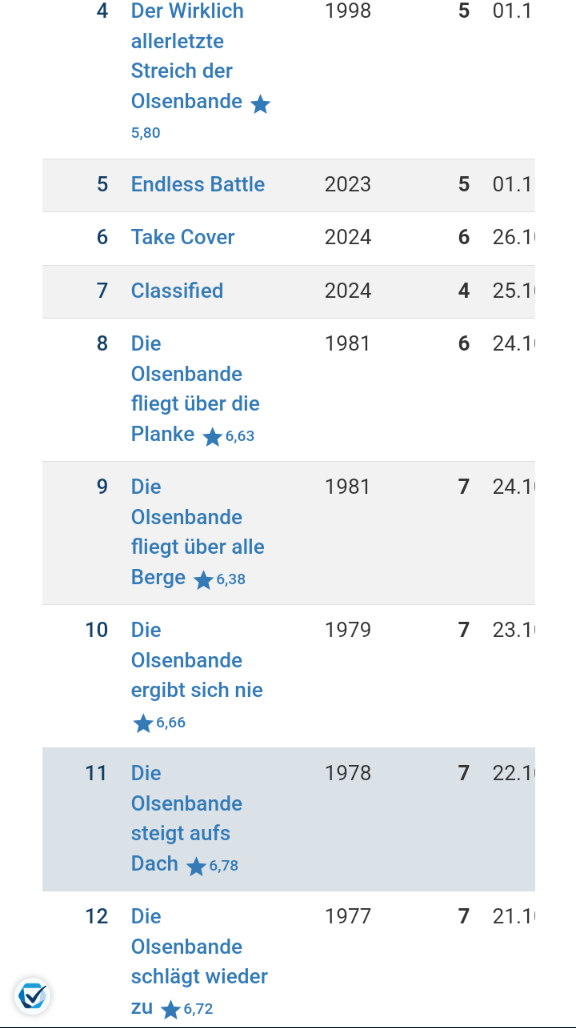Viewport: 576px width, 1028px height.
Task: Open Endless Battle movie link
Action: coord(198,184)
